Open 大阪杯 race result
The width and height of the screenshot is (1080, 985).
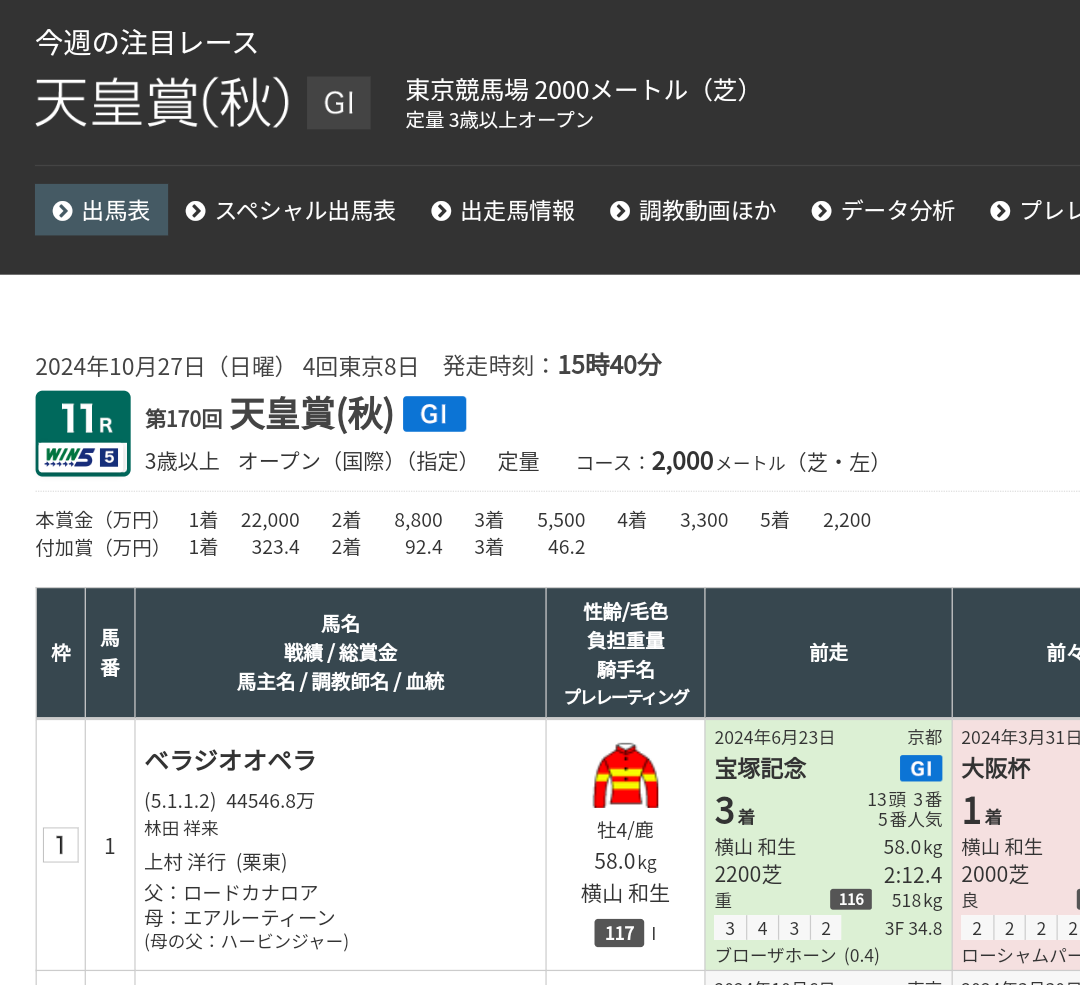[996, 769]
